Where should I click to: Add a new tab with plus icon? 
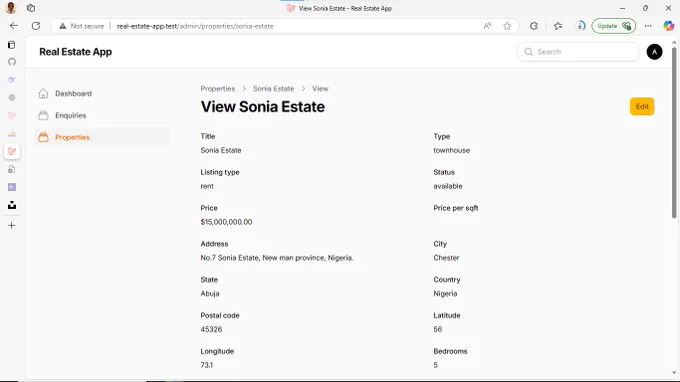(x=12, y=225)
